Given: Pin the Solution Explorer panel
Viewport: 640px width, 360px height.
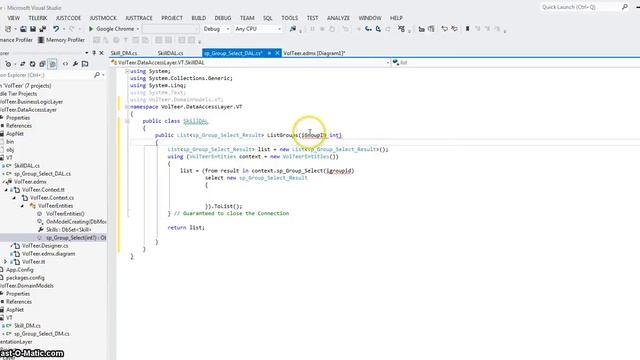Looking at the screenshot, I should [94, 53].
